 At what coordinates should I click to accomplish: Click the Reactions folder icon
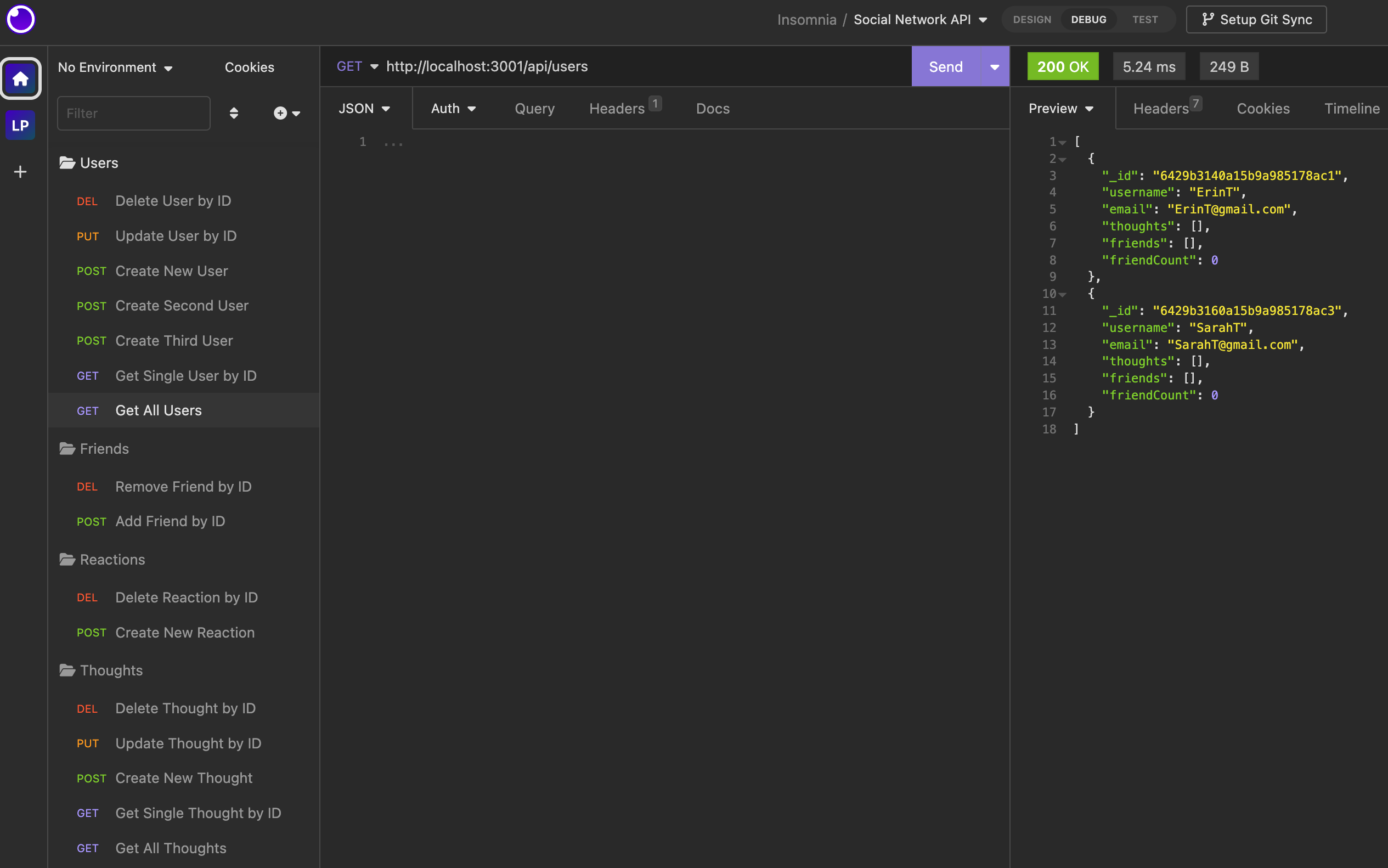67,559
